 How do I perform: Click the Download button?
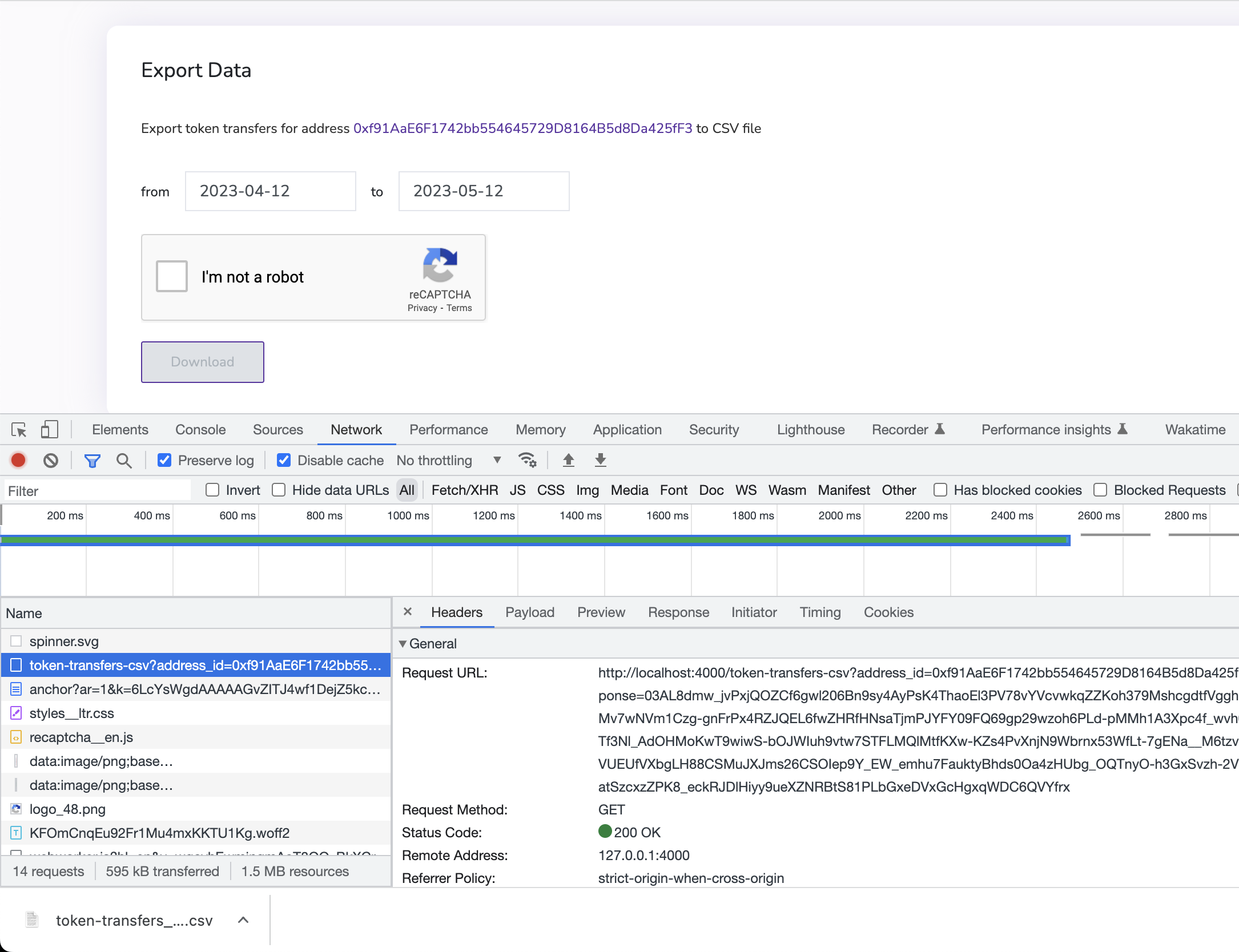click(202, 362)
